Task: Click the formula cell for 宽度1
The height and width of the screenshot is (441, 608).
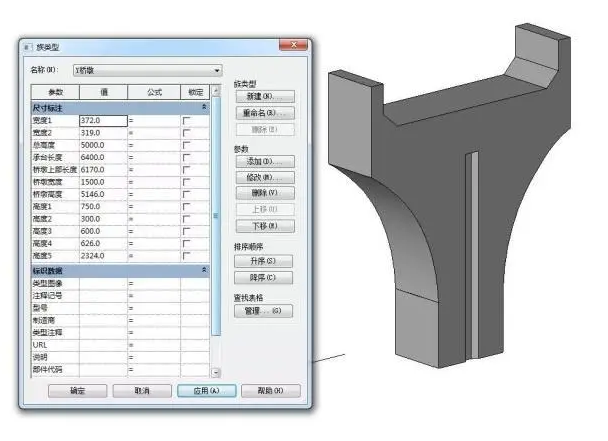Action: click(x=154, y=121)
